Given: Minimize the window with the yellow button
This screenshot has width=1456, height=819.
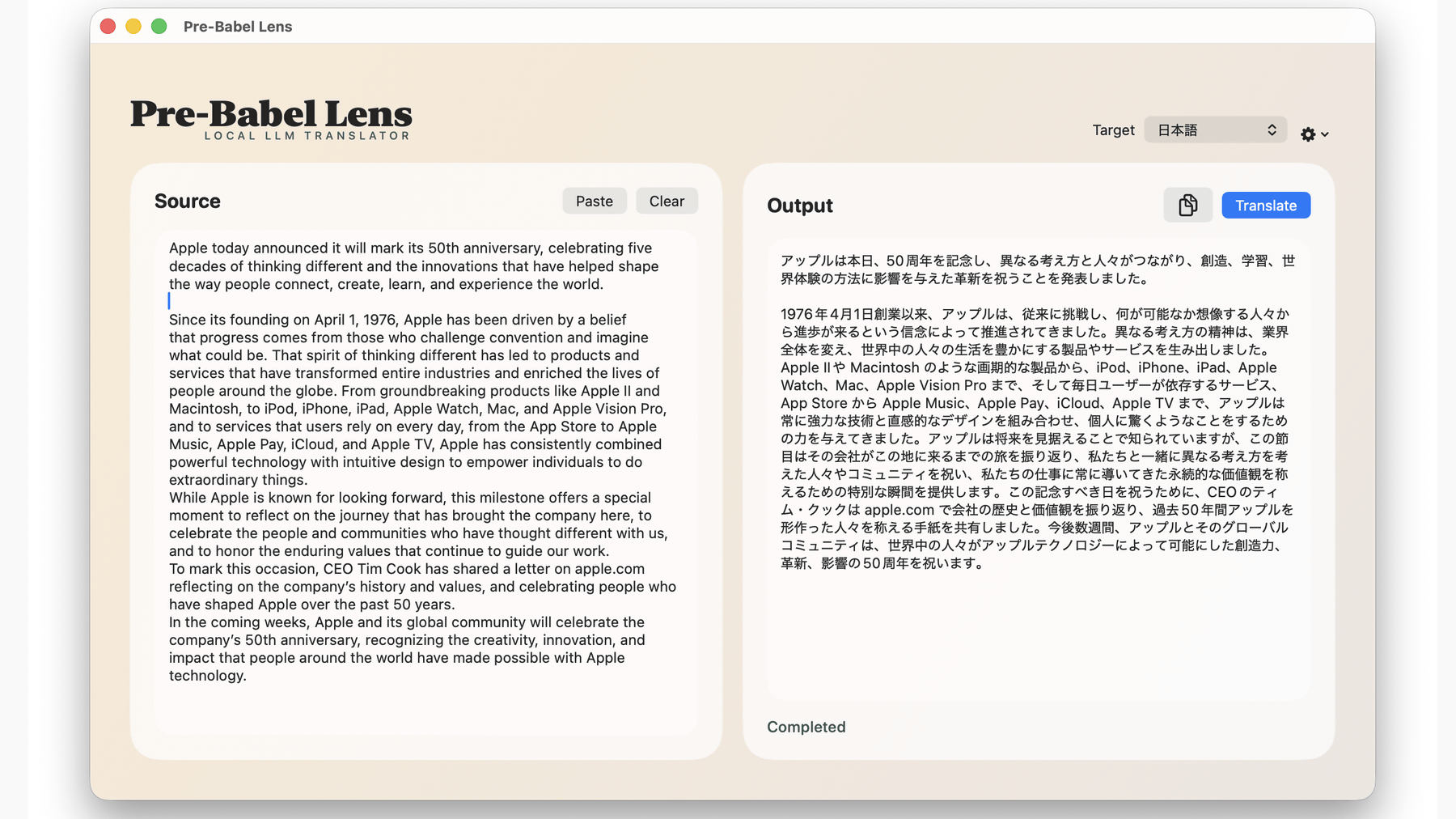Looking at the screenshot, I should (133, 27).
